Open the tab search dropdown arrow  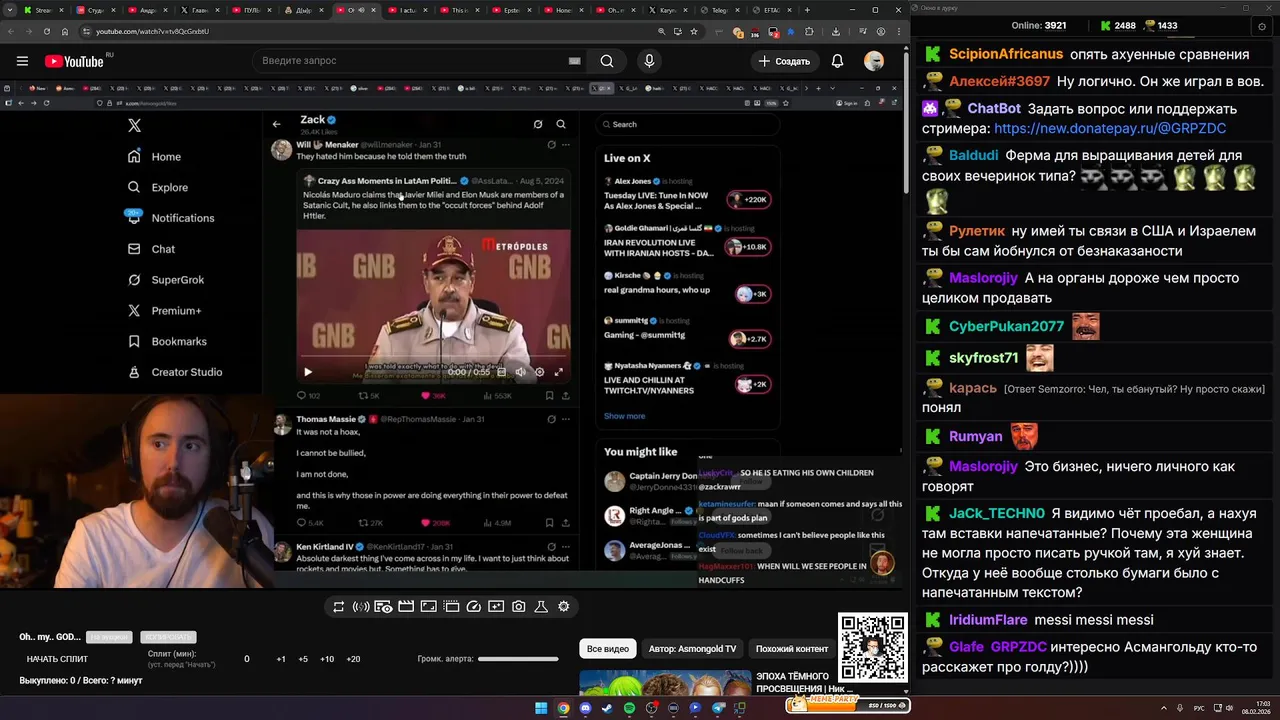10,10
